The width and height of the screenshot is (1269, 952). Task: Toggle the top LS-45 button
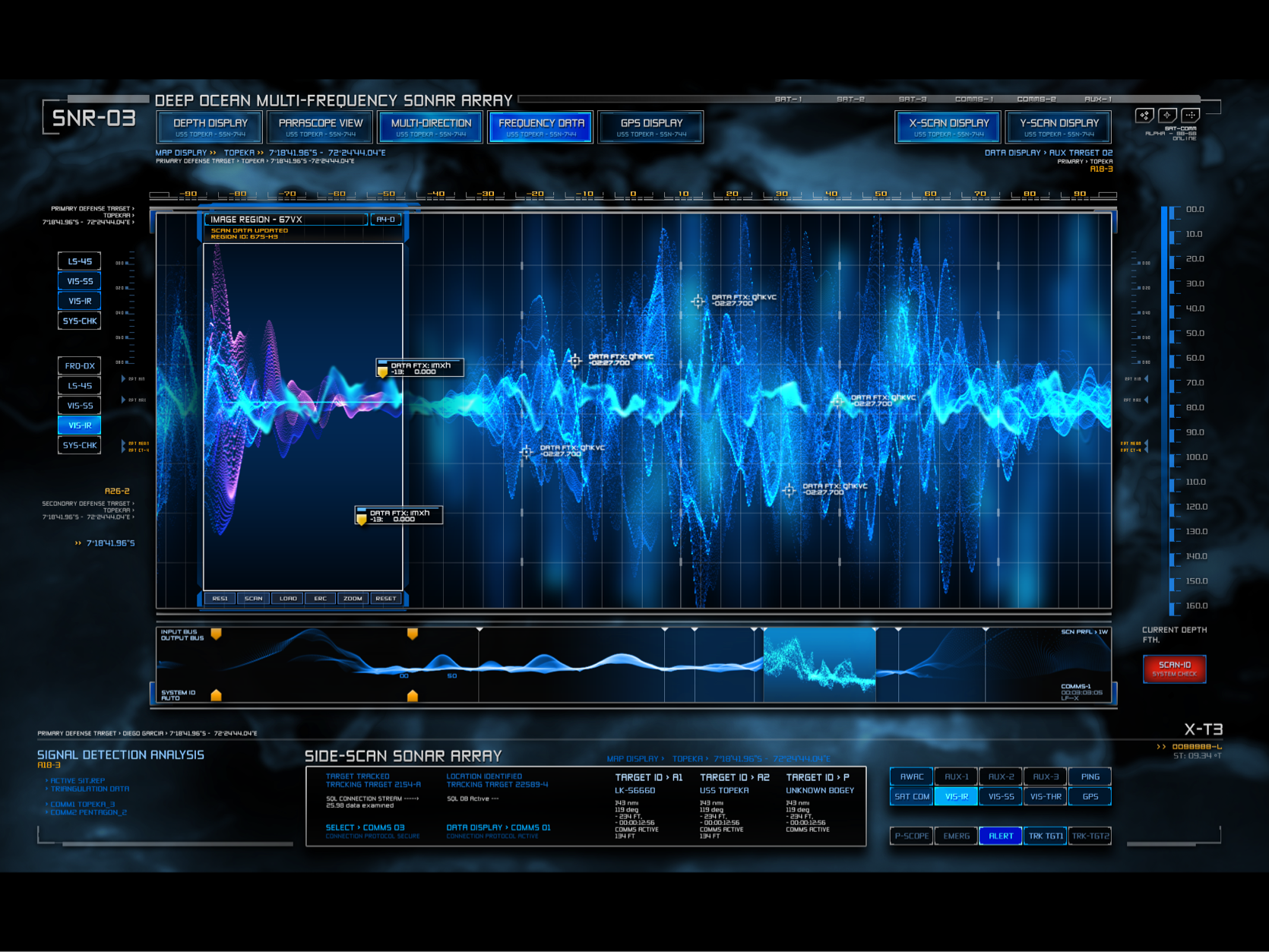pyautogui.click(x=80, y=261)
